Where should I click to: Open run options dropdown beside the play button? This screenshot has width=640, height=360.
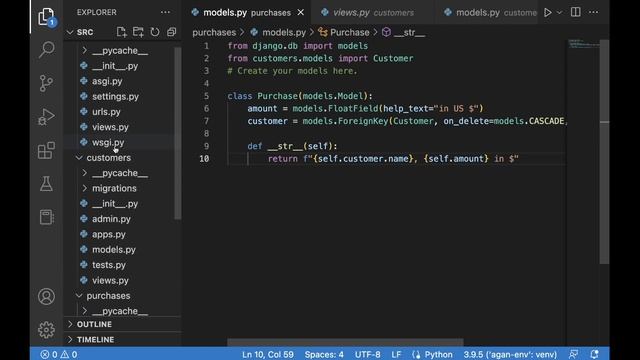[560, 13]
